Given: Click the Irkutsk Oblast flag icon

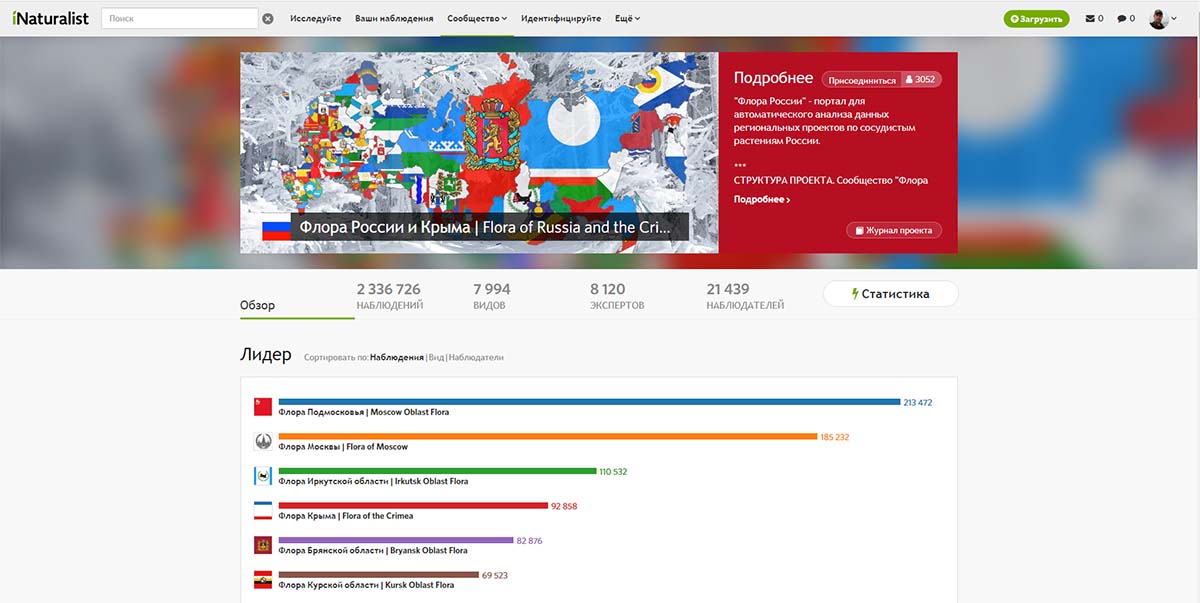Looking at the screenshot, I should (263, 476).
